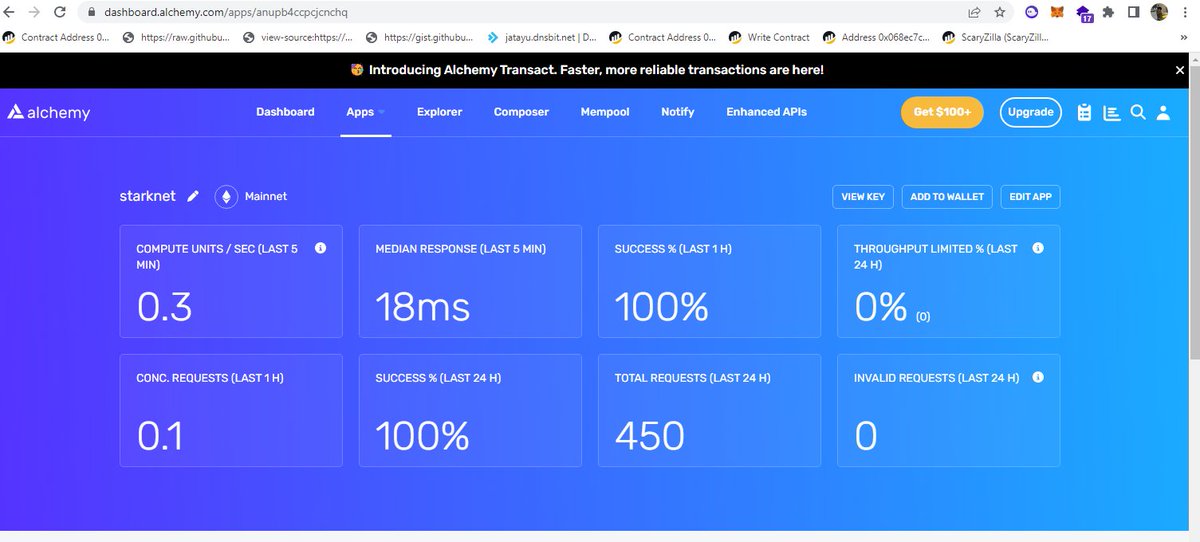Show info for Invalid Requests
This screenshot has width=1200, height=542.
1038,377
